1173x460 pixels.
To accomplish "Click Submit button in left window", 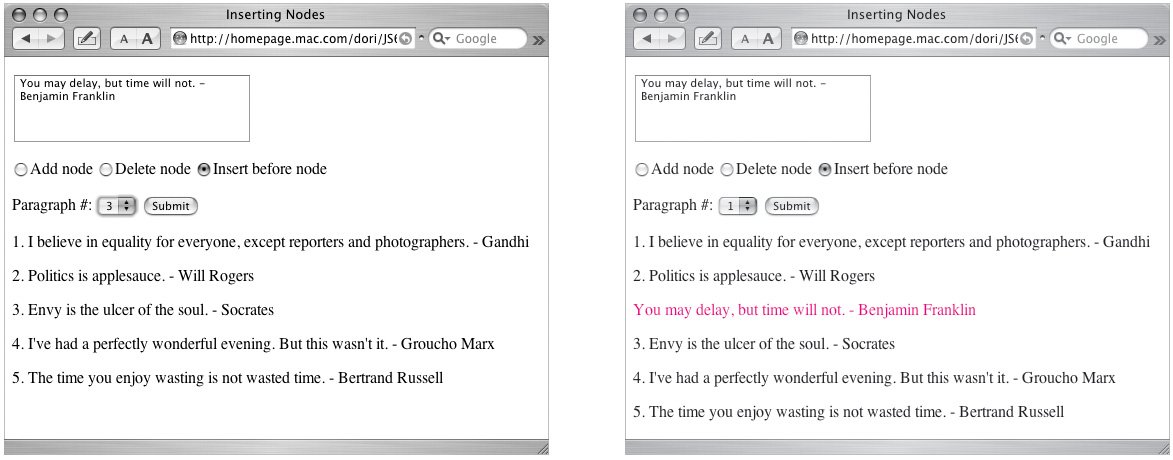I will click(x=171, y=206).
